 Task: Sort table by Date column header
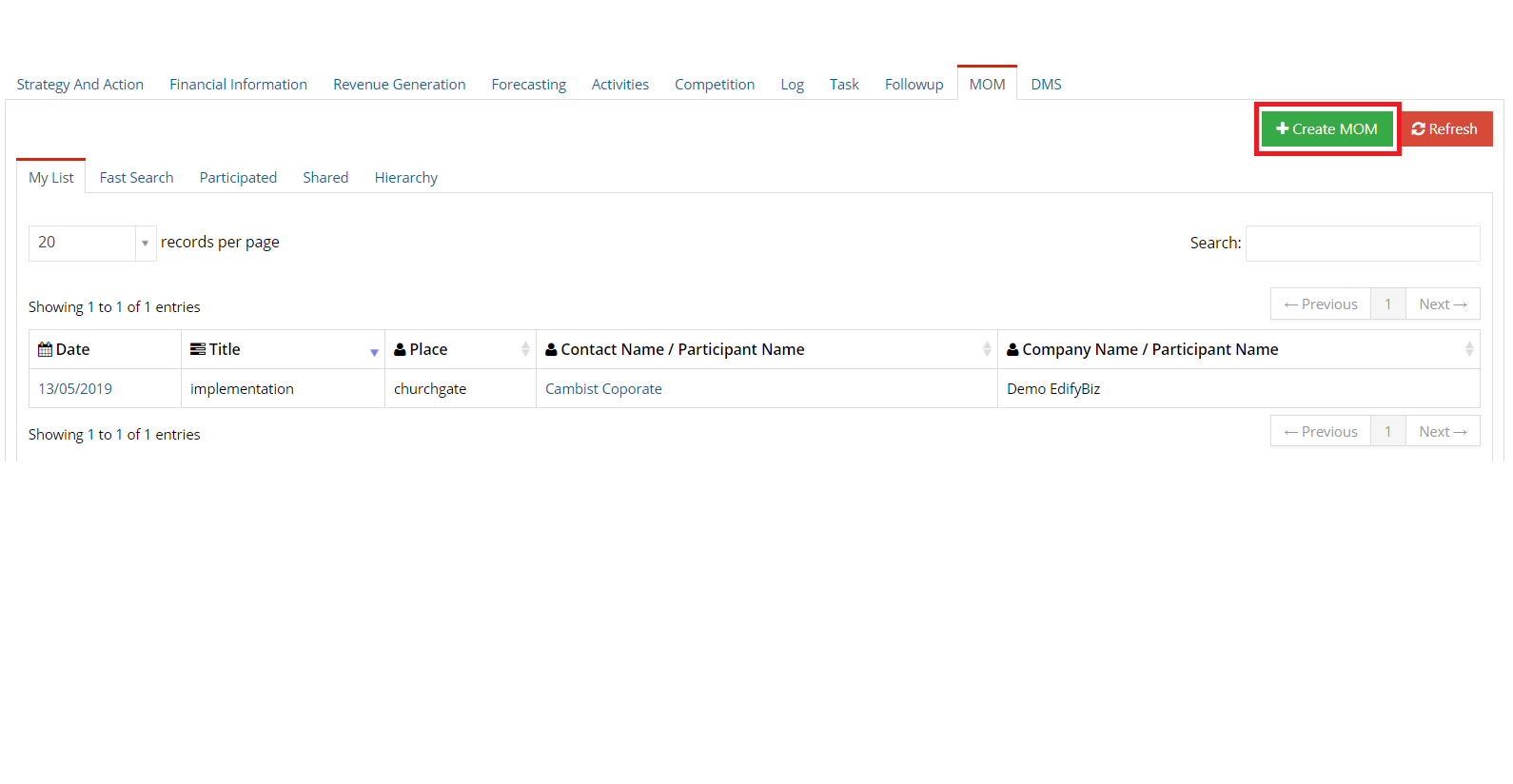(x=72, y=350)
